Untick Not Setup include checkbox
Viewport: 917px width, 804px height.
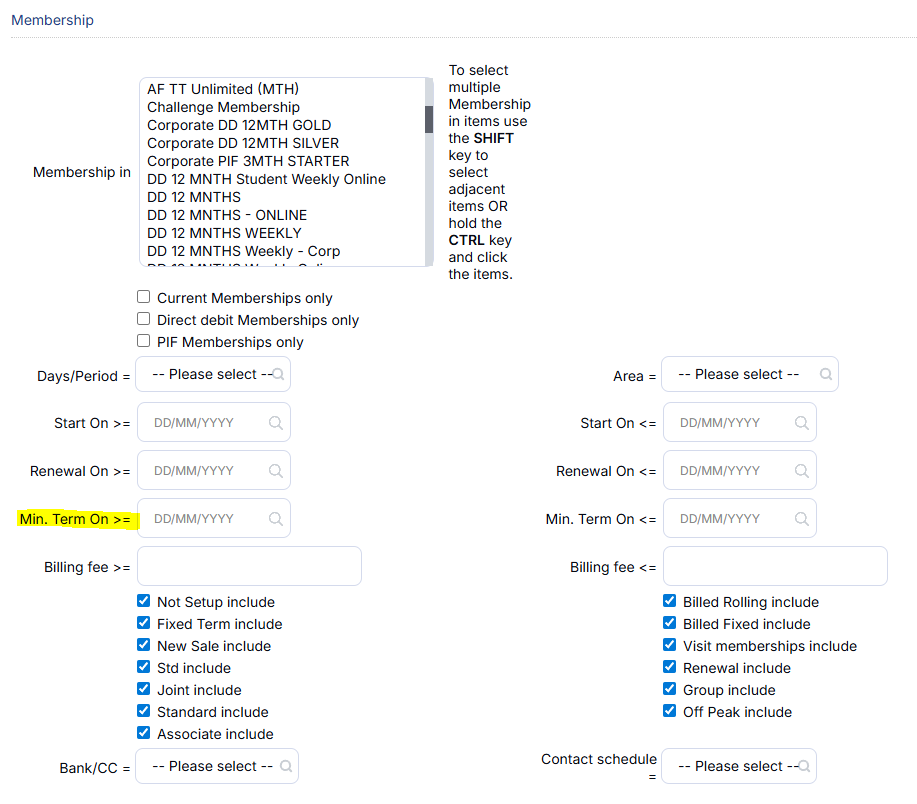click(143, 601)
